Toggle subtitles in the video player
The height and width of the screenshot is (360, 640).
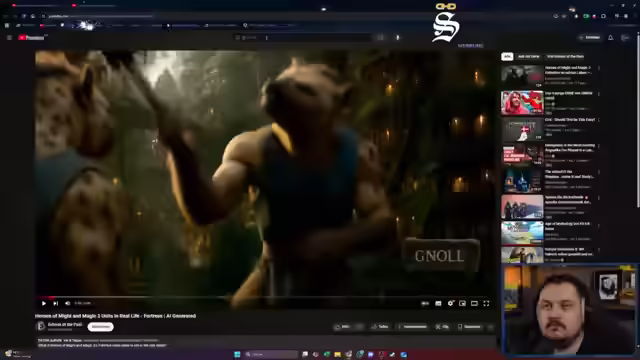pos(438,303)
